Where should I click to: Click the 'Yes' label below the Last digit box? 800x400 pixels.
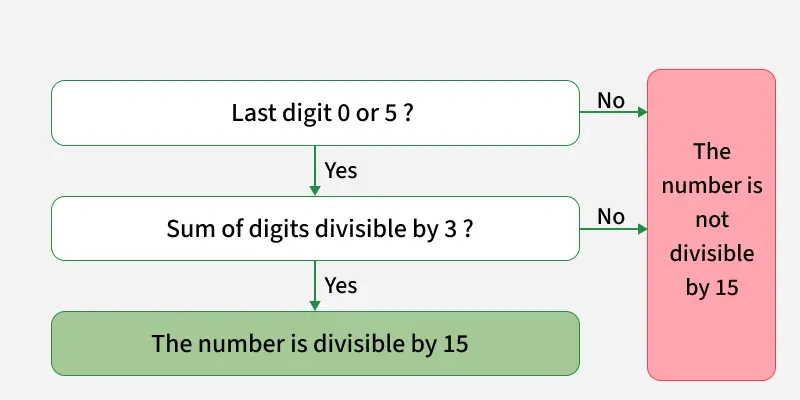click(x=341, y=171)
